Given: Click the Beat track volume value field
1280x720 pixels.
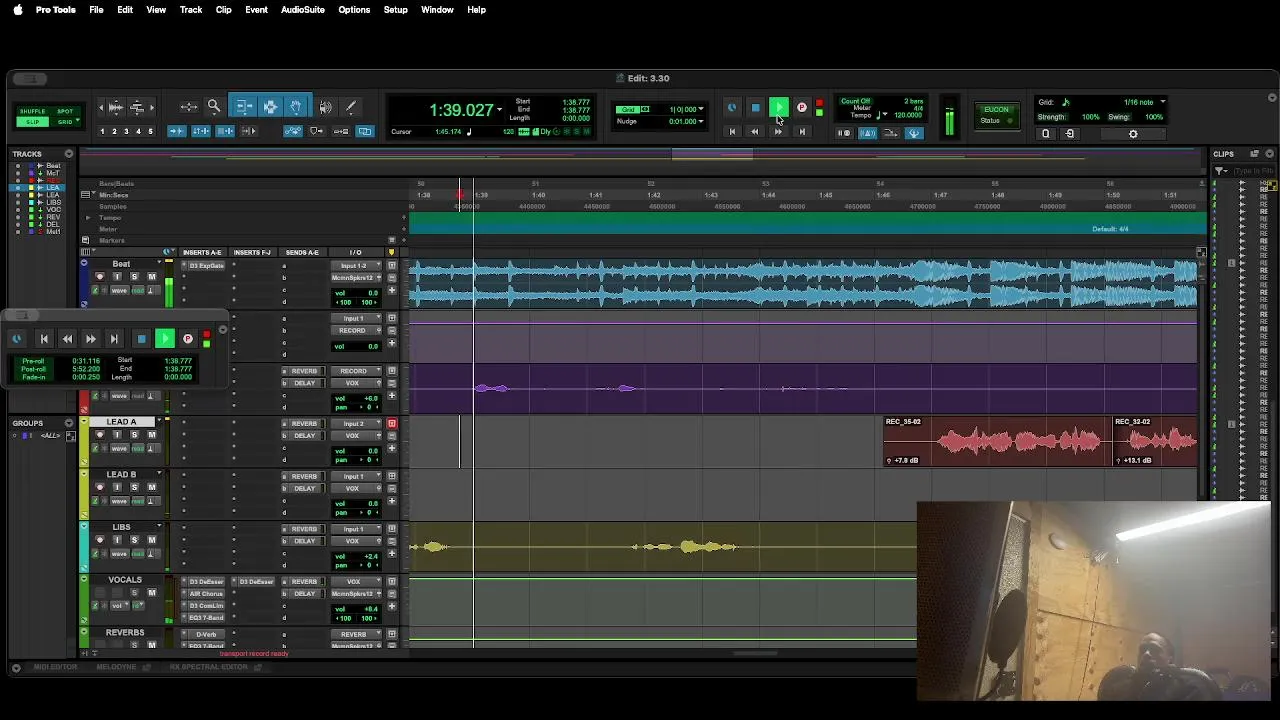Looking at the screenshot, I should pyautogui.click(x=357, y=294).
